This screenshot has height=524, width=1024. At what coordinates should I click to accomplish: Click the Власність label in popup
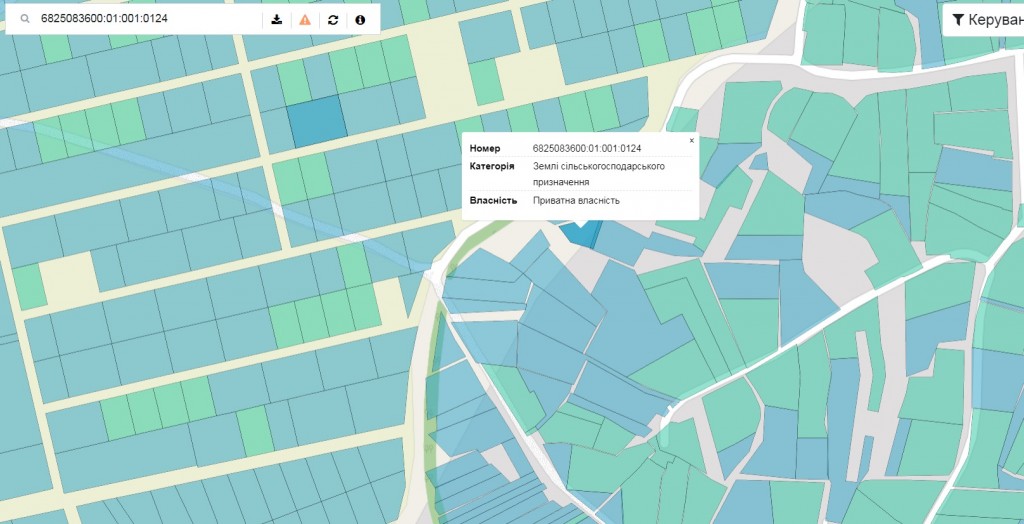pos(493,200)
